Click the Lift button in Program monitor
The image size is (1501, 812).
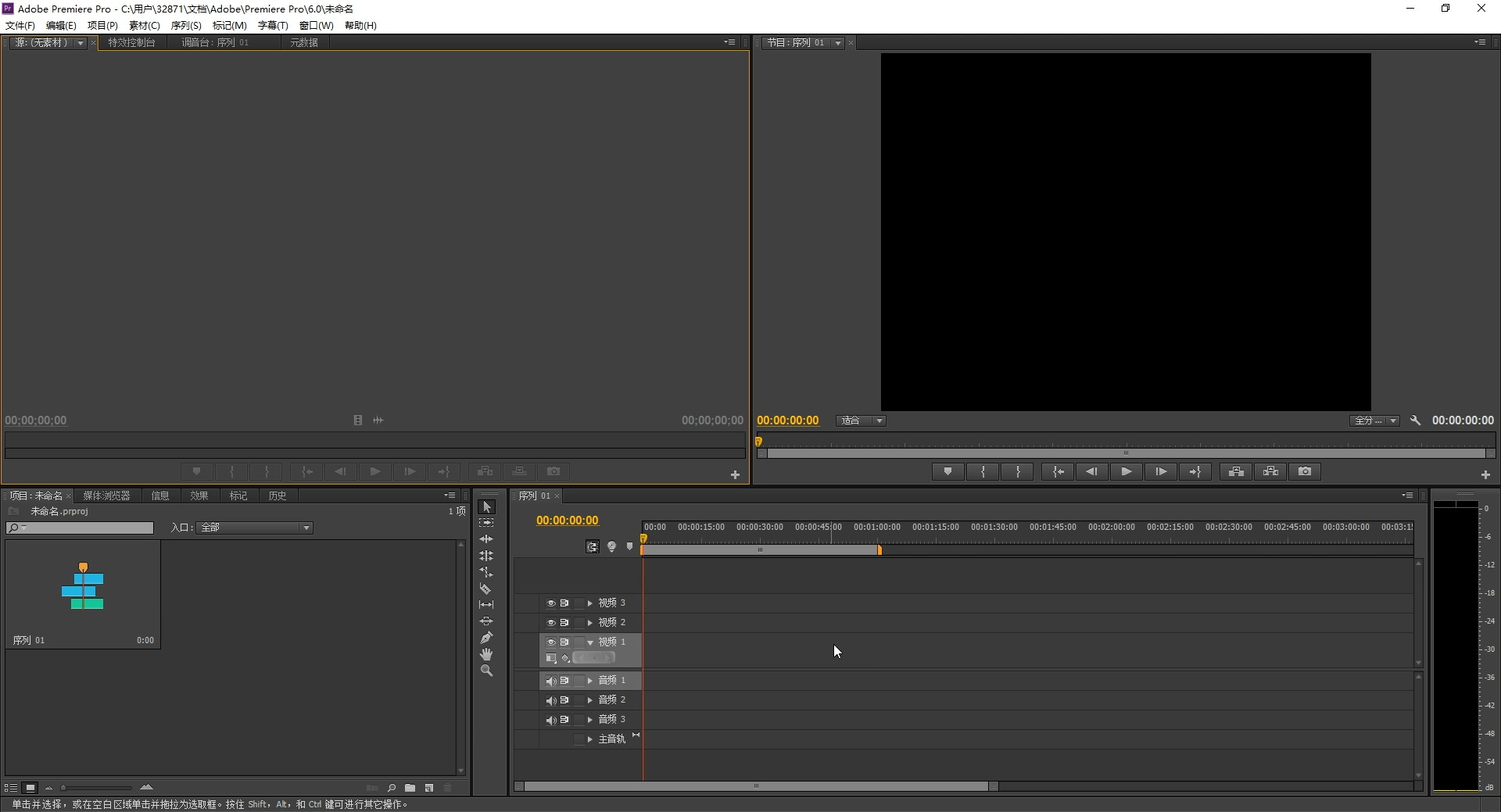(1236, 471)
